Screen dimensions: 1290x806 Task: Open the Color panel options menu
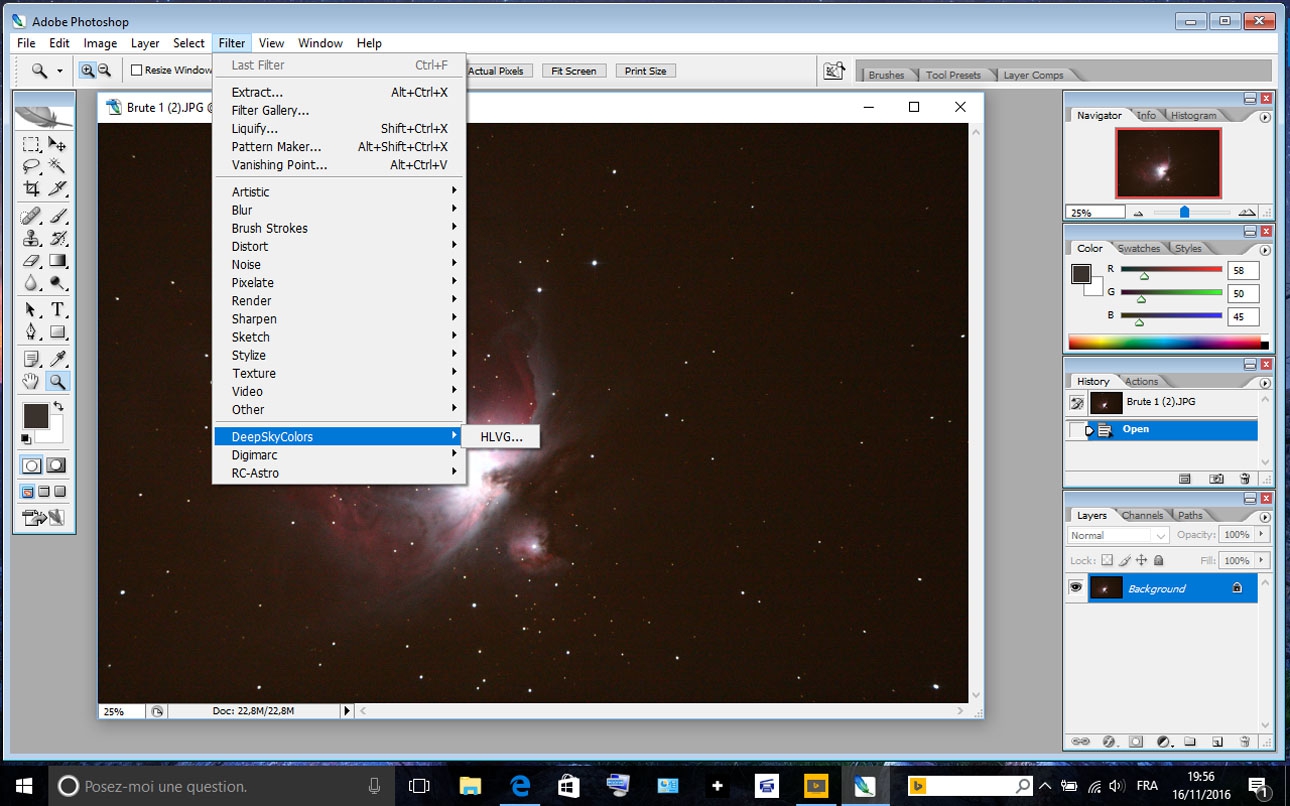[1265, 250]
